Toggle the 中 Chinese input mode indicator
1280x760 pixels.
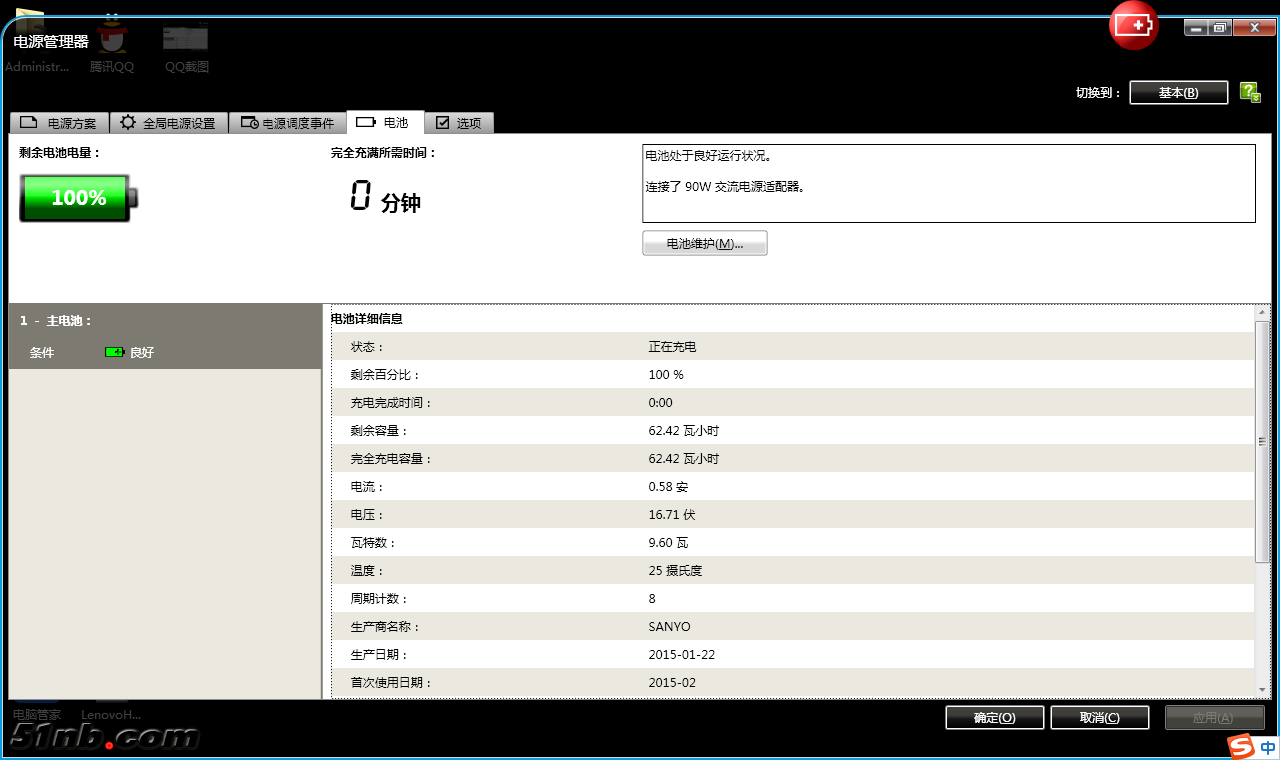(1267, 747)
